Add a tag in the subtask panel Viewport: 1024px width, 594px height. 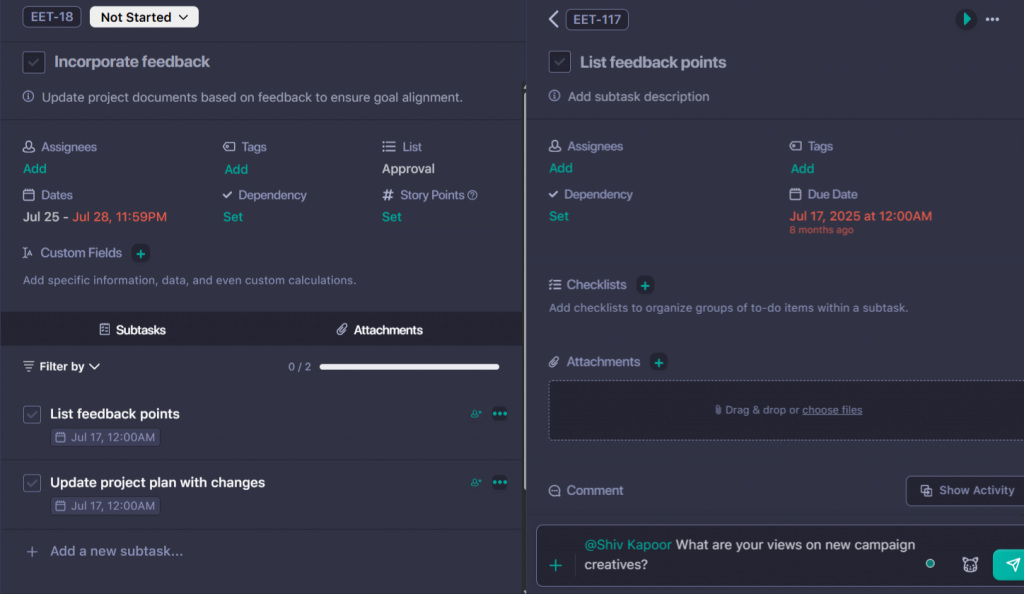[802, 168]
